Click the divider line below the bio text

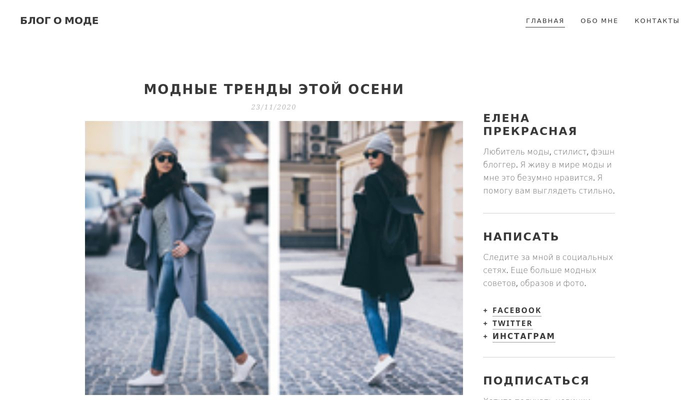click(549, 213)
